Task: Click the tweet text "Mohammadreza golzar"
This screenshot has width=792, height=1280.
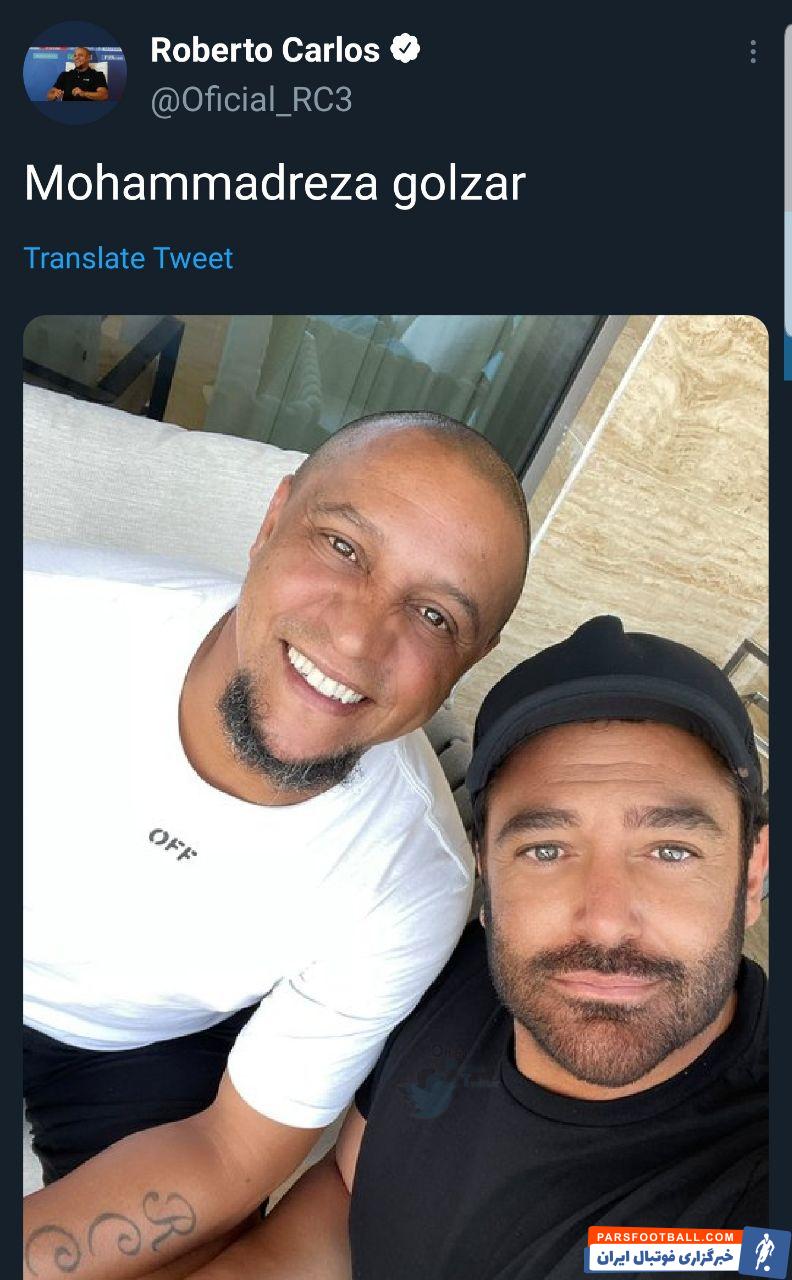Action: click(274, 184)
